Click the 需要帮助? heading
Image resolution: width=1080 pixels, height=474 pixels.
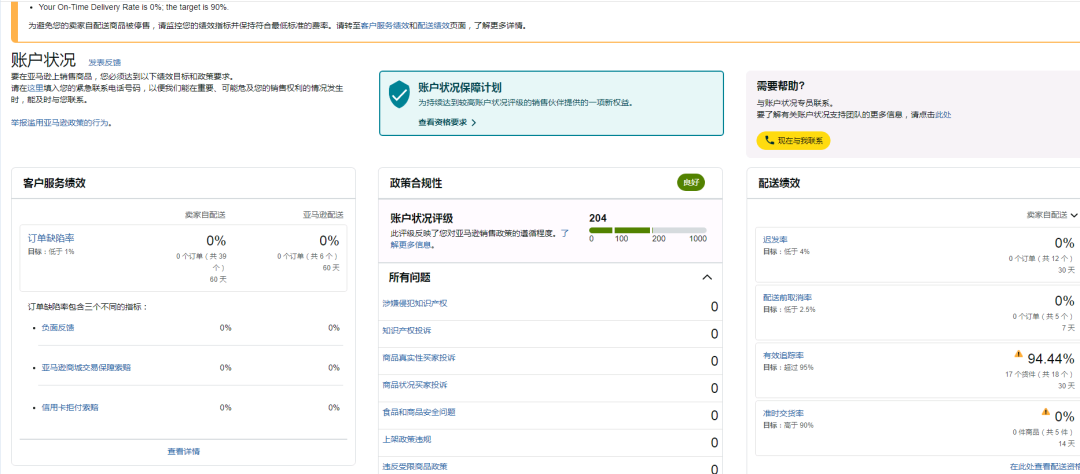tap(781, 86)
